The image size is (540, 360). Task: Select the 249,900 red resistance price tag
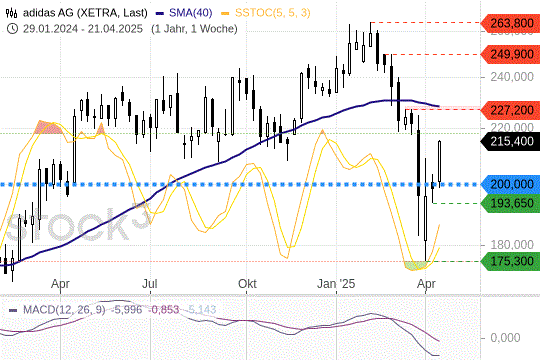[x=510, y=54]
